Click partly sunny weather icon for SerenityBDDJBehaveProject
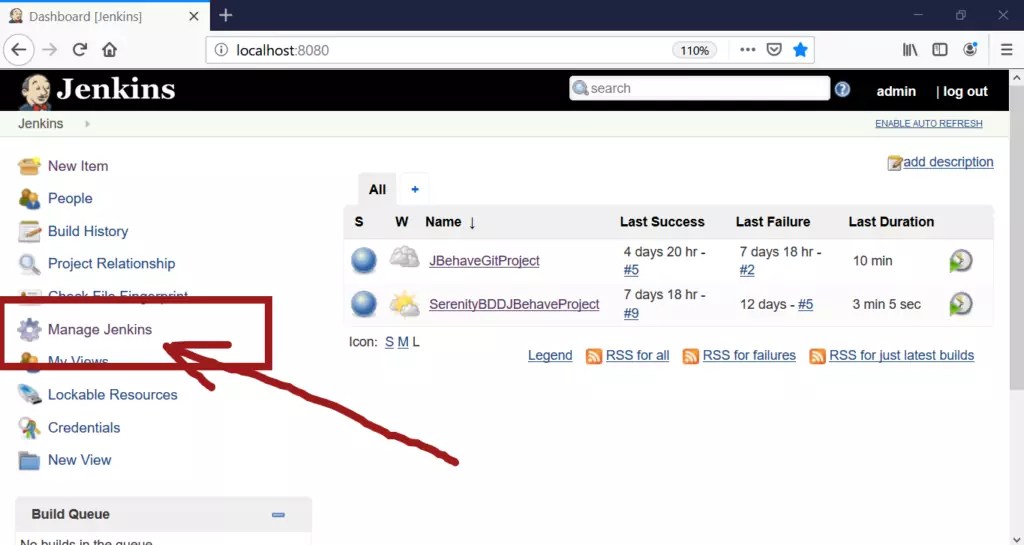 click(404, 304)
